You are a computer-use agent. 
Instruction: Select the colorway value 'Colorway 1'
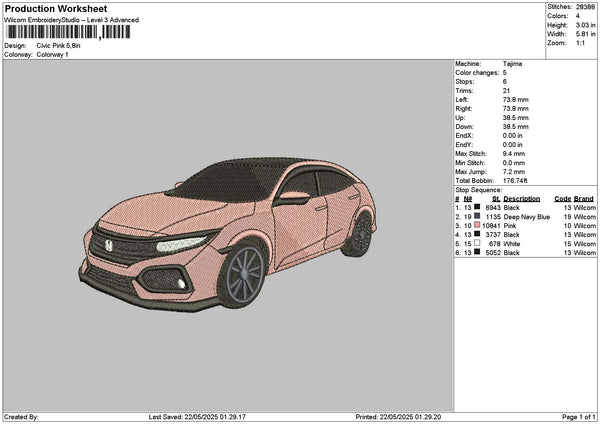[52, 55]
